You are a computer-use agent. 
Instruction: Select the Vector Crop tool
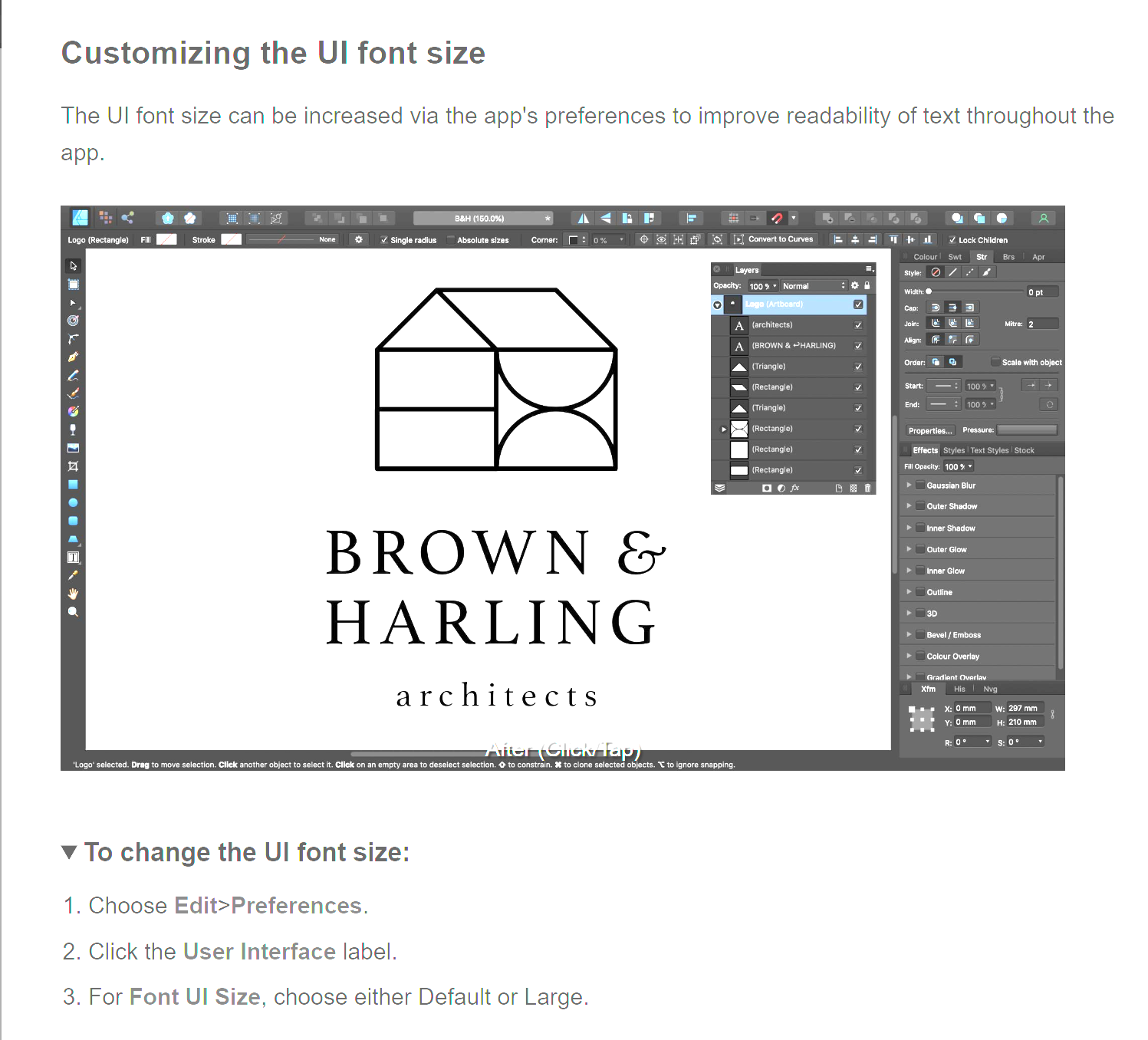[74, 466]
